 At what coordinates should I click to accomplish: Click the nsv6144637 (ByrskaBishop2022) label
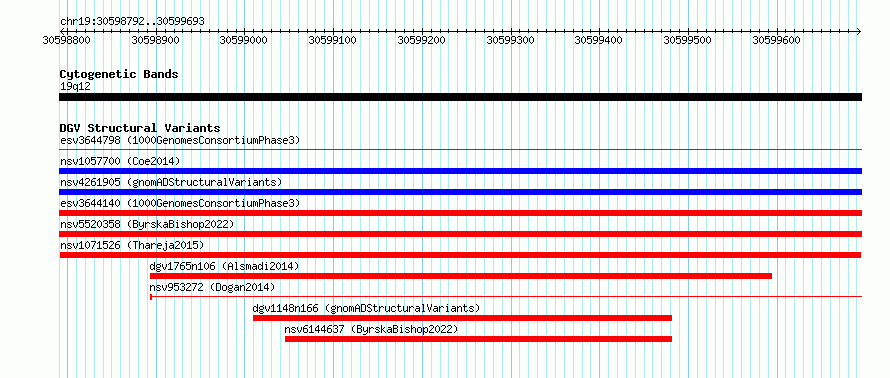(371, 329)
